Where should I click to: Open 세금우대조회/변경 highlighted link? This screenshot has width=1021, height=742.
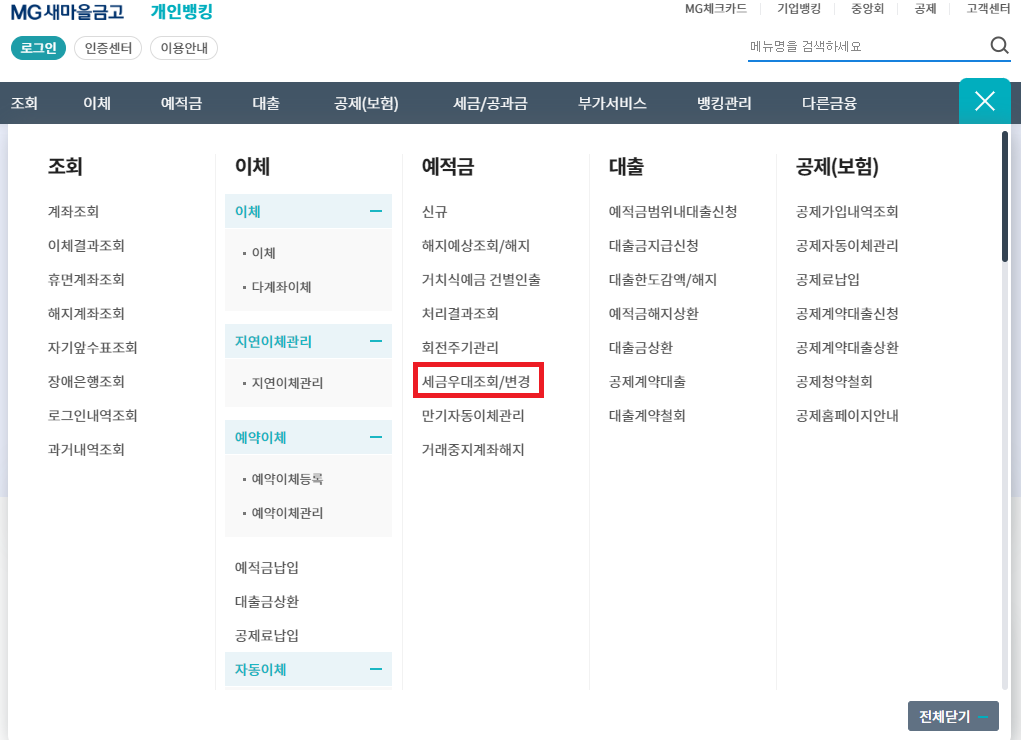click(x=478, y=380)
